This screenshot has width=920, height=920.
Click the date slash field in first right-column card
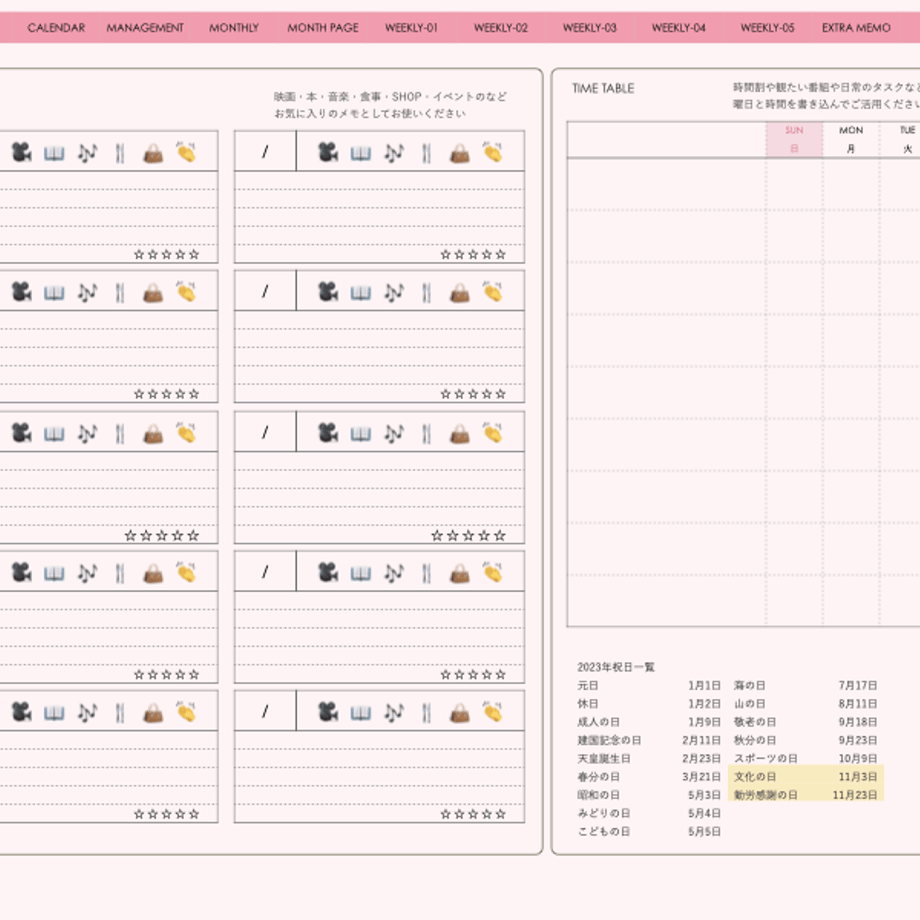(265, 151)
